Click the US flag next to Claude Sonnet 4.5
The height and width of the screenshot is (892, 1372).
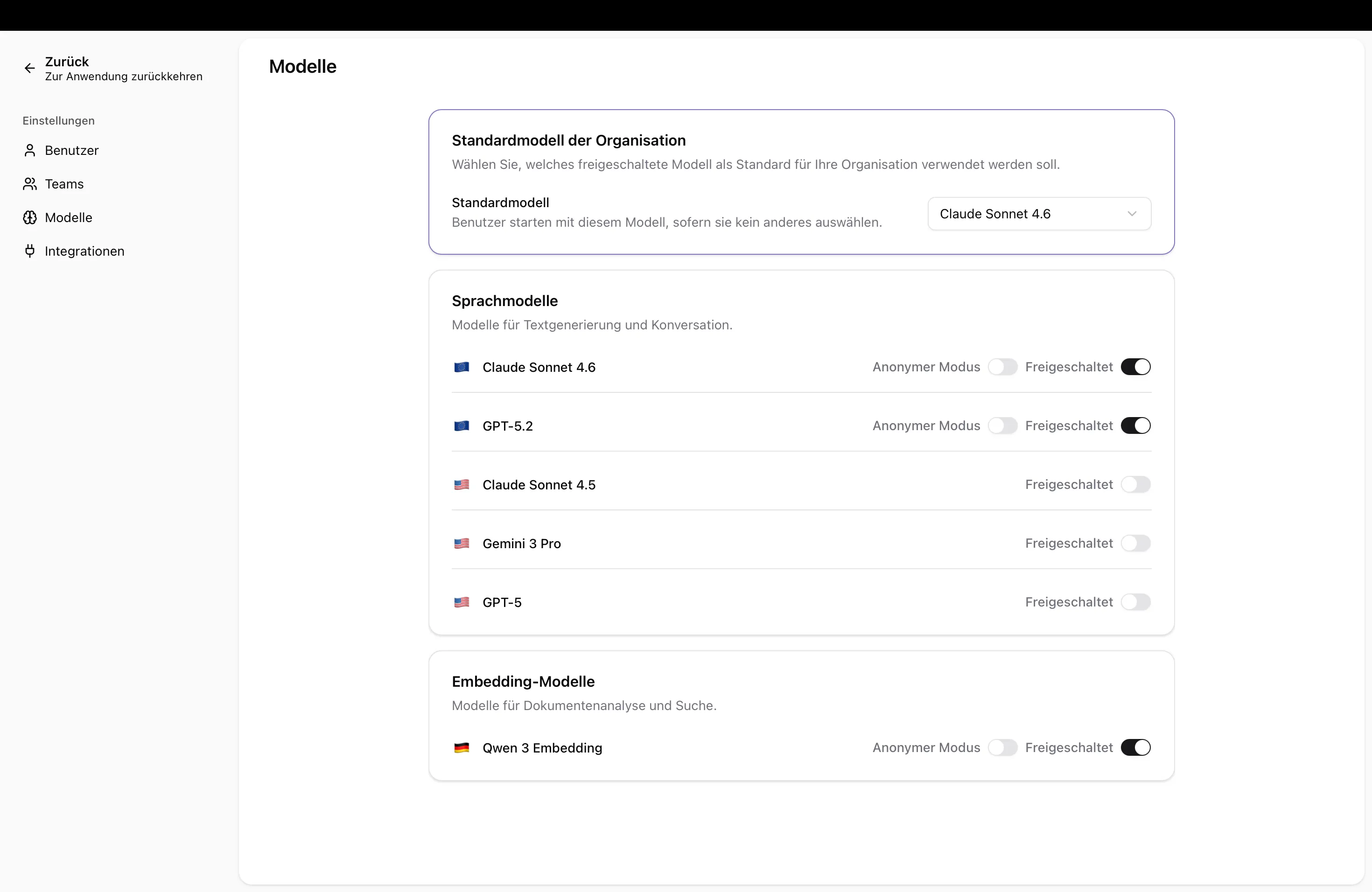point(462,485)
